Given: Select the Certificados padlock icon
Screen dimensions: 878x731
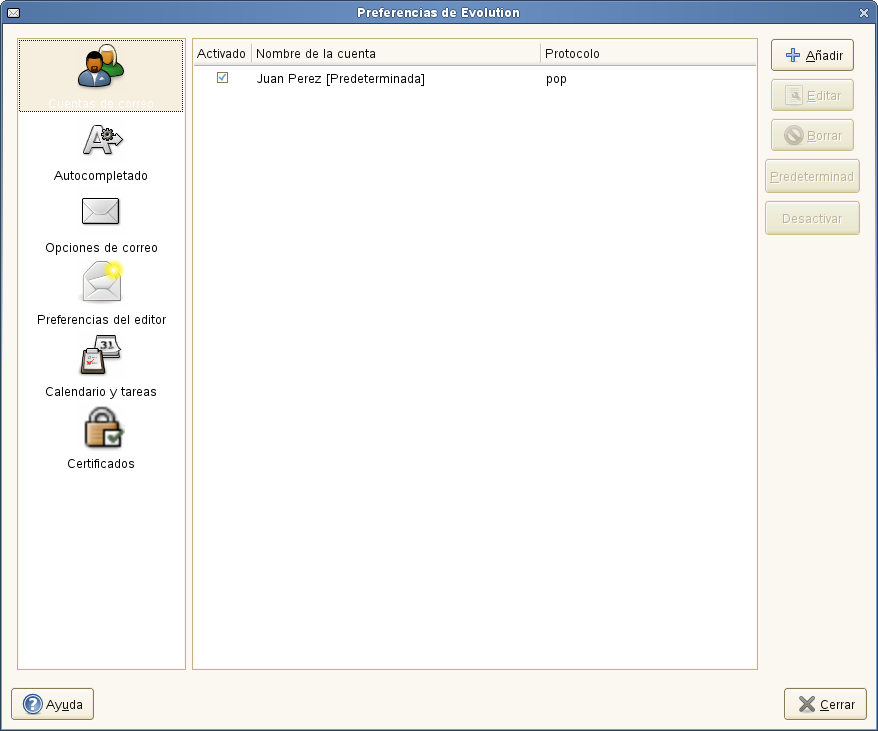Looking at the screenshot, I should [103, 427].
